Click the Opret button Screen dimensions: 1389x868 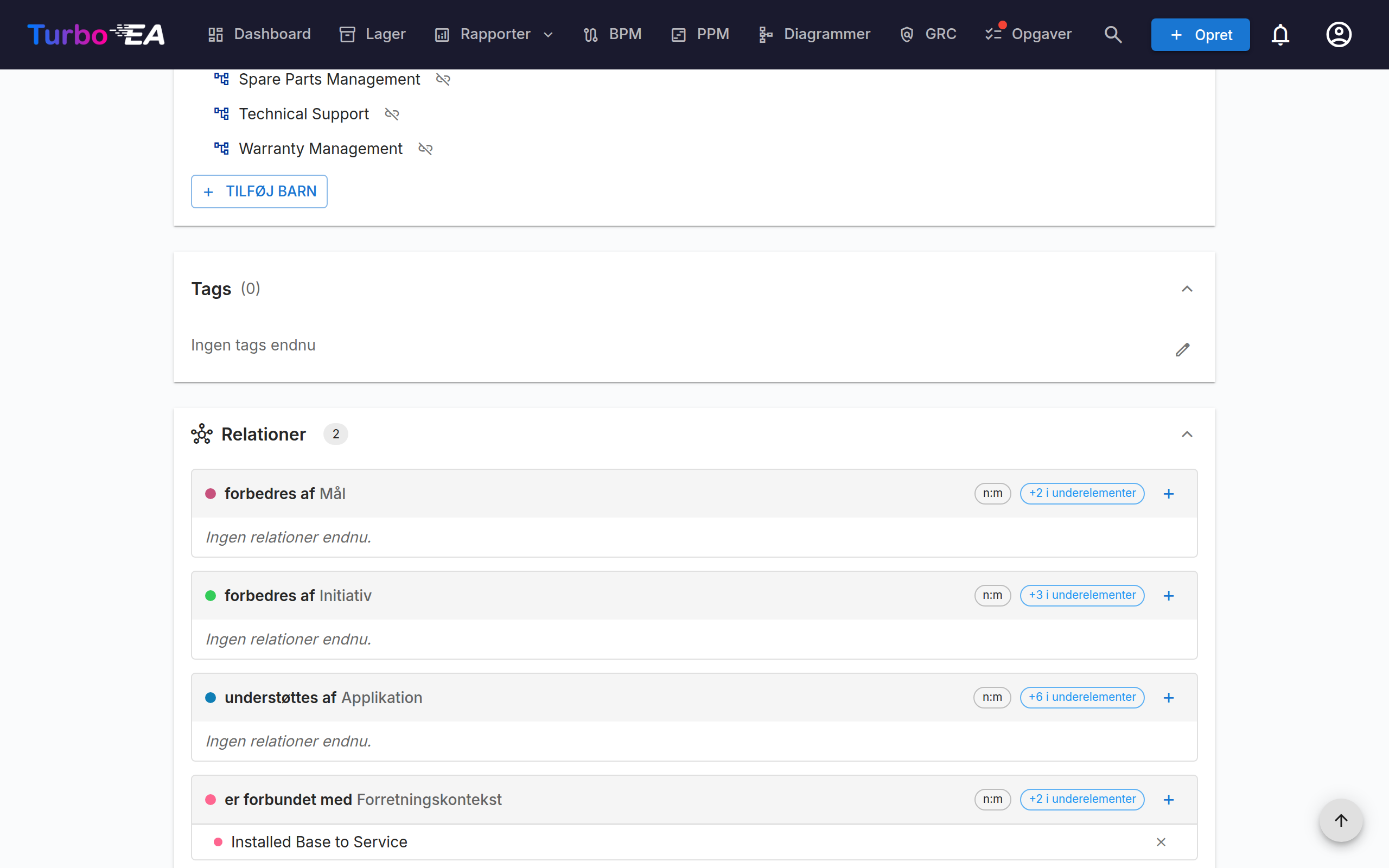(x=1200, y=34)
